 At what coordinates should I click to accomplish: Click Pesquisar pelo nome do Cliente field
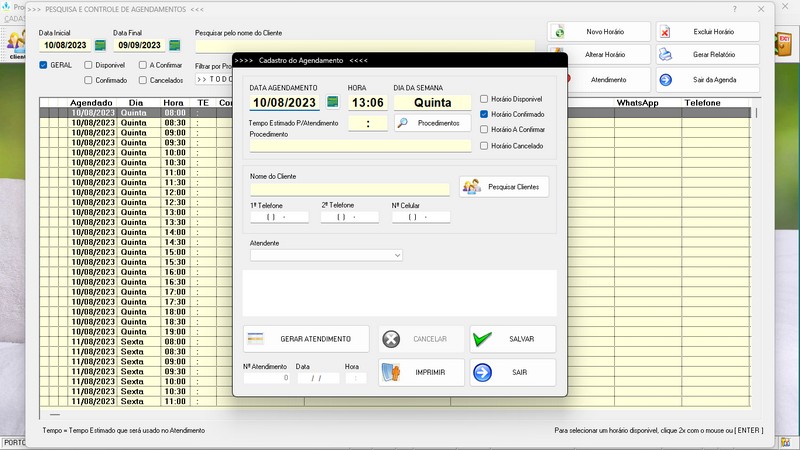365,46
